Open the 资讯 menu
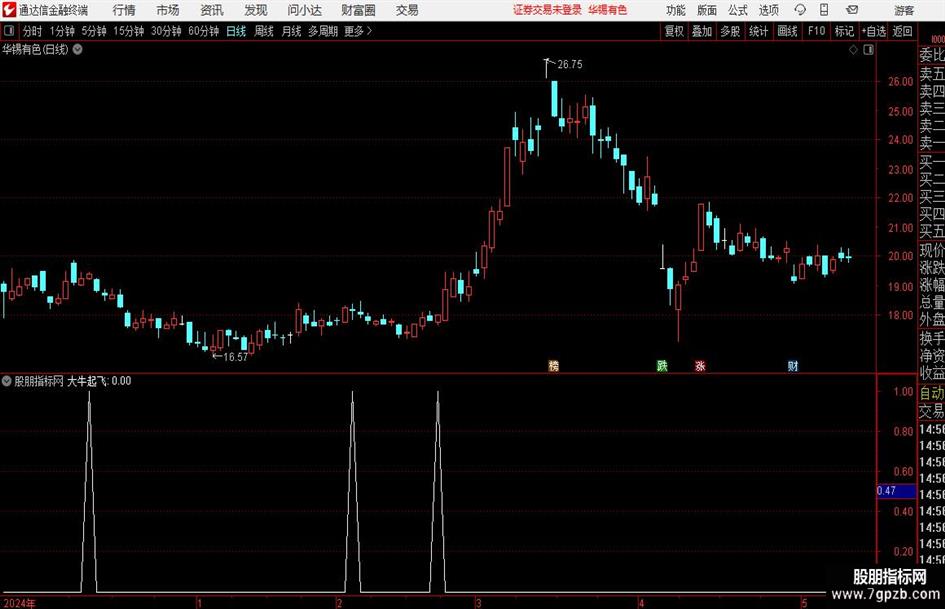The width and height of the screenshot is (945, 609). (212, 10)
